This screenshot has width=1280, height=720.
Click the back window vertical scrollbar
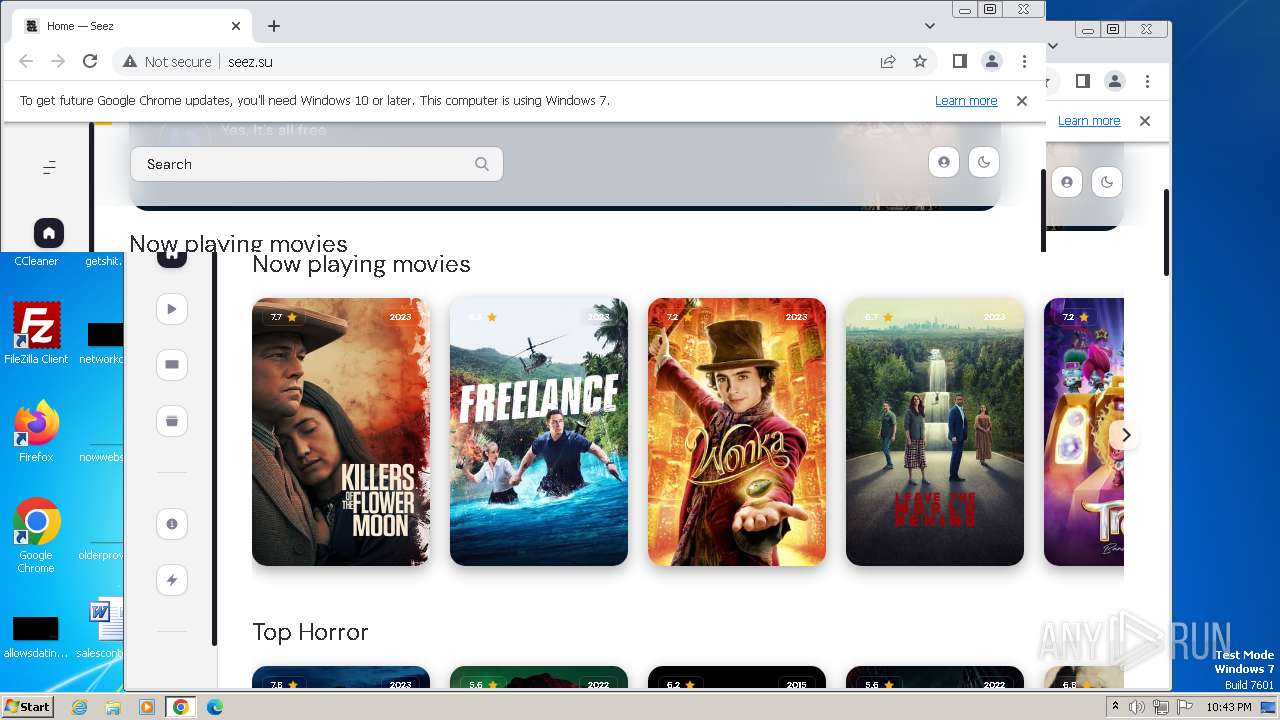pos(1166,232)
